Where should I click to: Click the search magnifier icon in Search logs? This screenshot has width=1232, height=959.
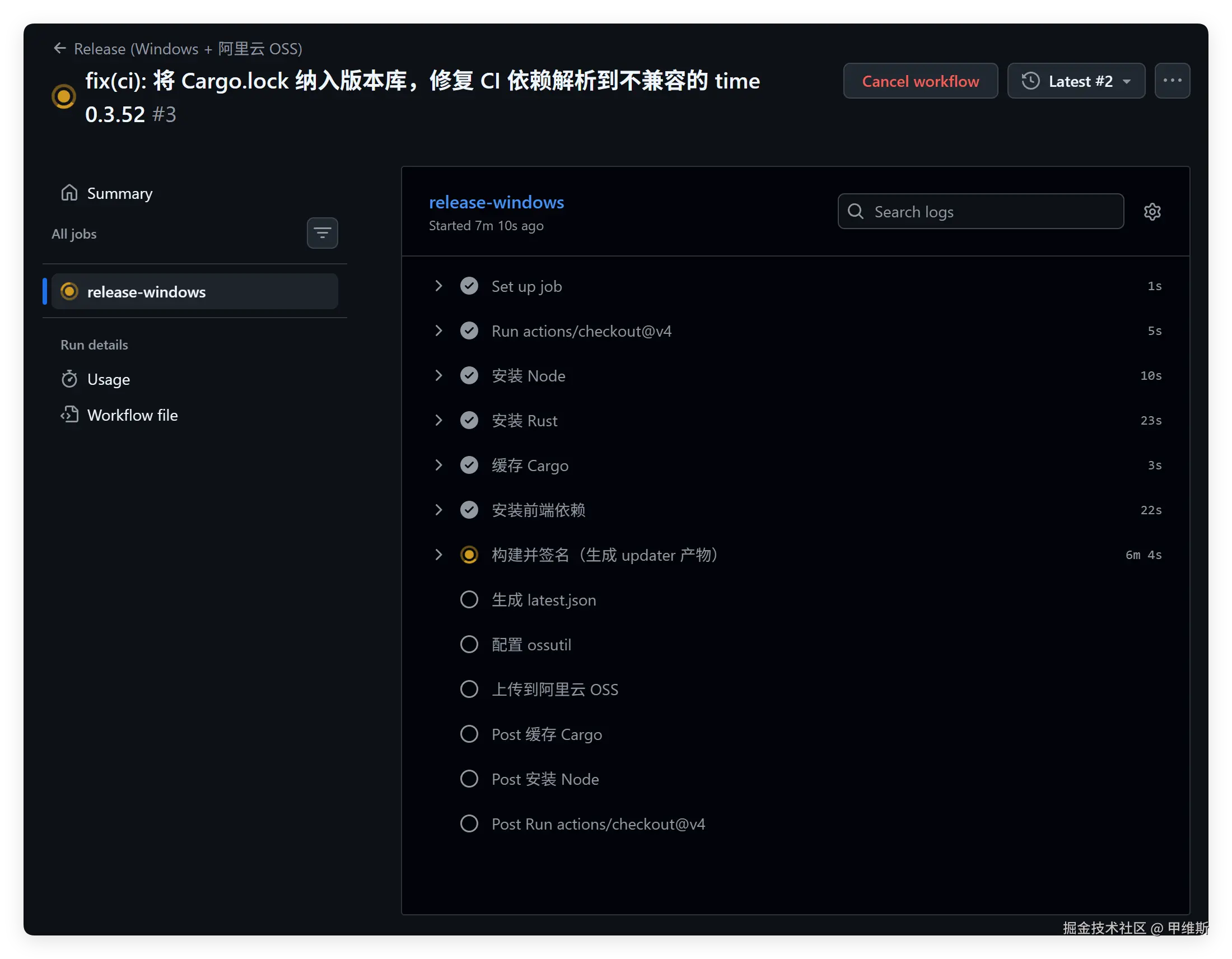(x=856, y=212)
